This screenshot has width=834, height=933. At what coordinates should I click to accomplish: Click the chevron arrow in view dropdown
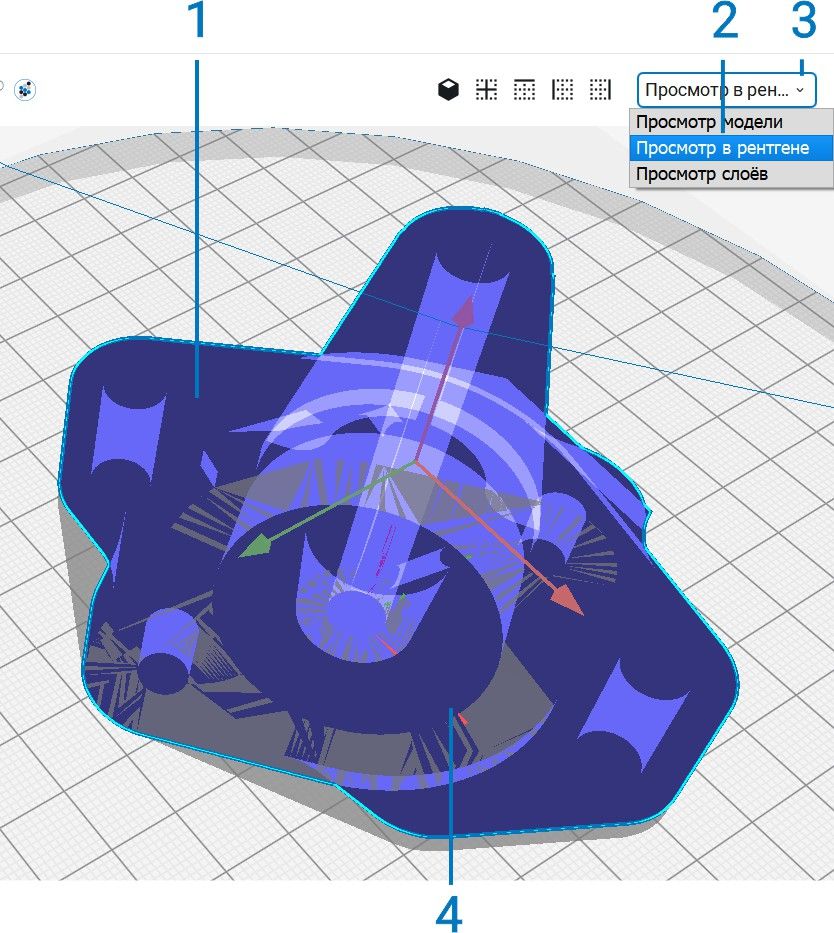point(800,90)
